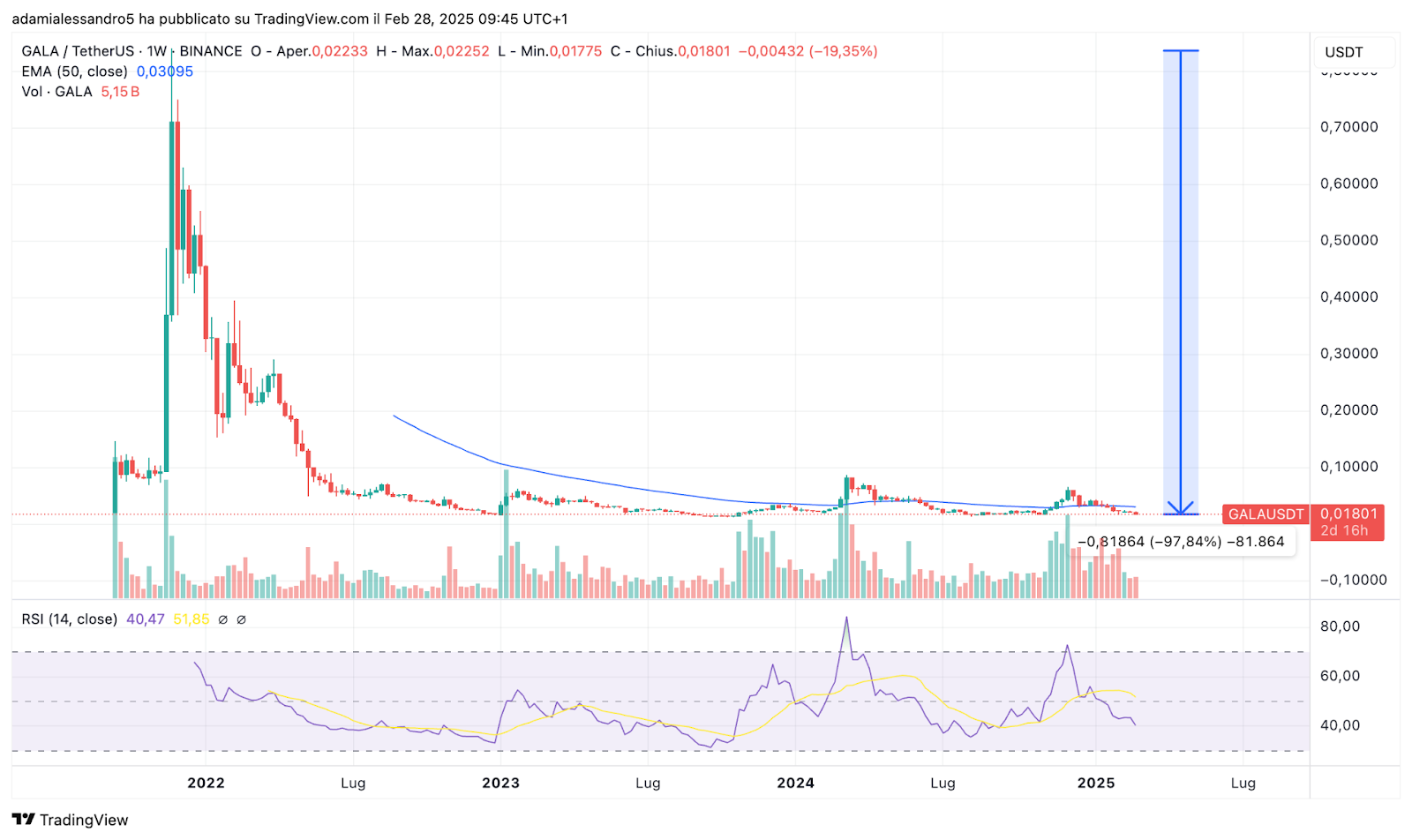Image resolution: width=1412 pixels, height=840 pixels.
Task: Click the 80,00 RSI axis label
Action: click(x=1340, y=626)
